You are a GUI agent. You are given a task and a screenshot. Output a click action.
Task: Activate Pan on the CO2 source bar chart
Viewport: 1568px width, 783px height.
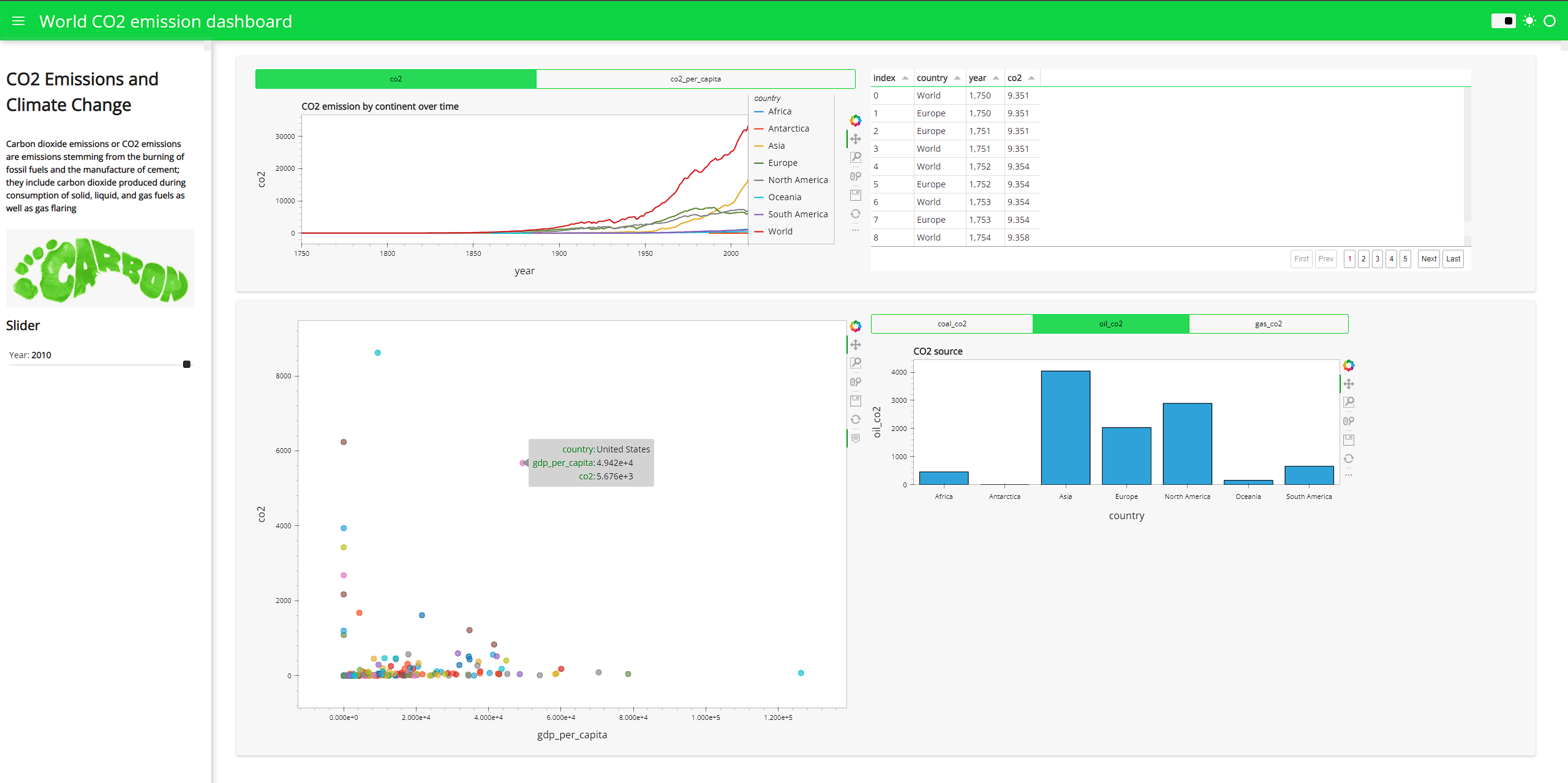coord(1349,384)
